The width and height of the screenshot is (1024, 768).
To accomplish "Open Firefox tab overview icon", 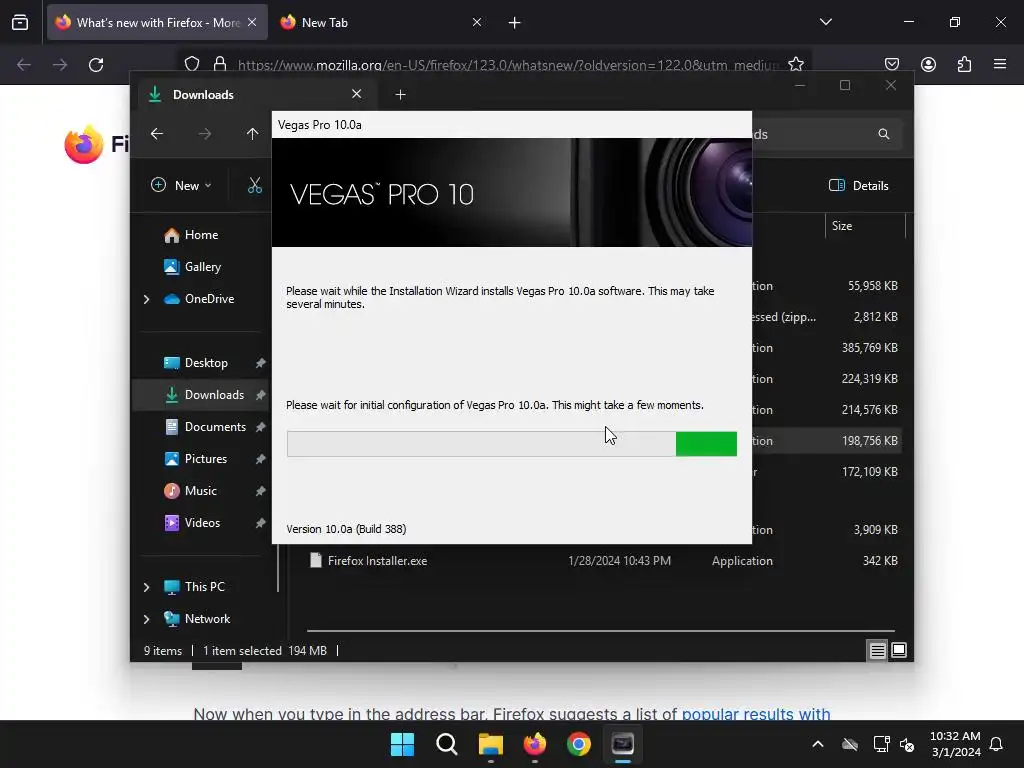I will [x=20, y=22].
